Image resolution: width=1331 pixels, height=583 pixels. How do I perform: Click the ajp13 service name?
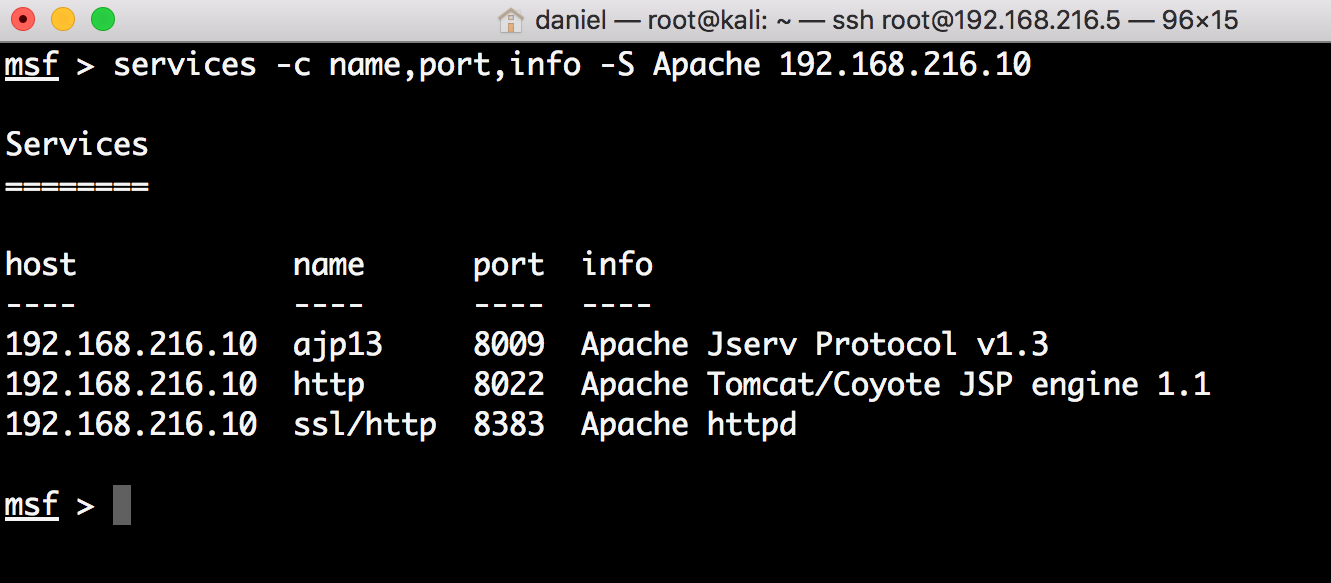pyautogui.click(x=337, y=345)
